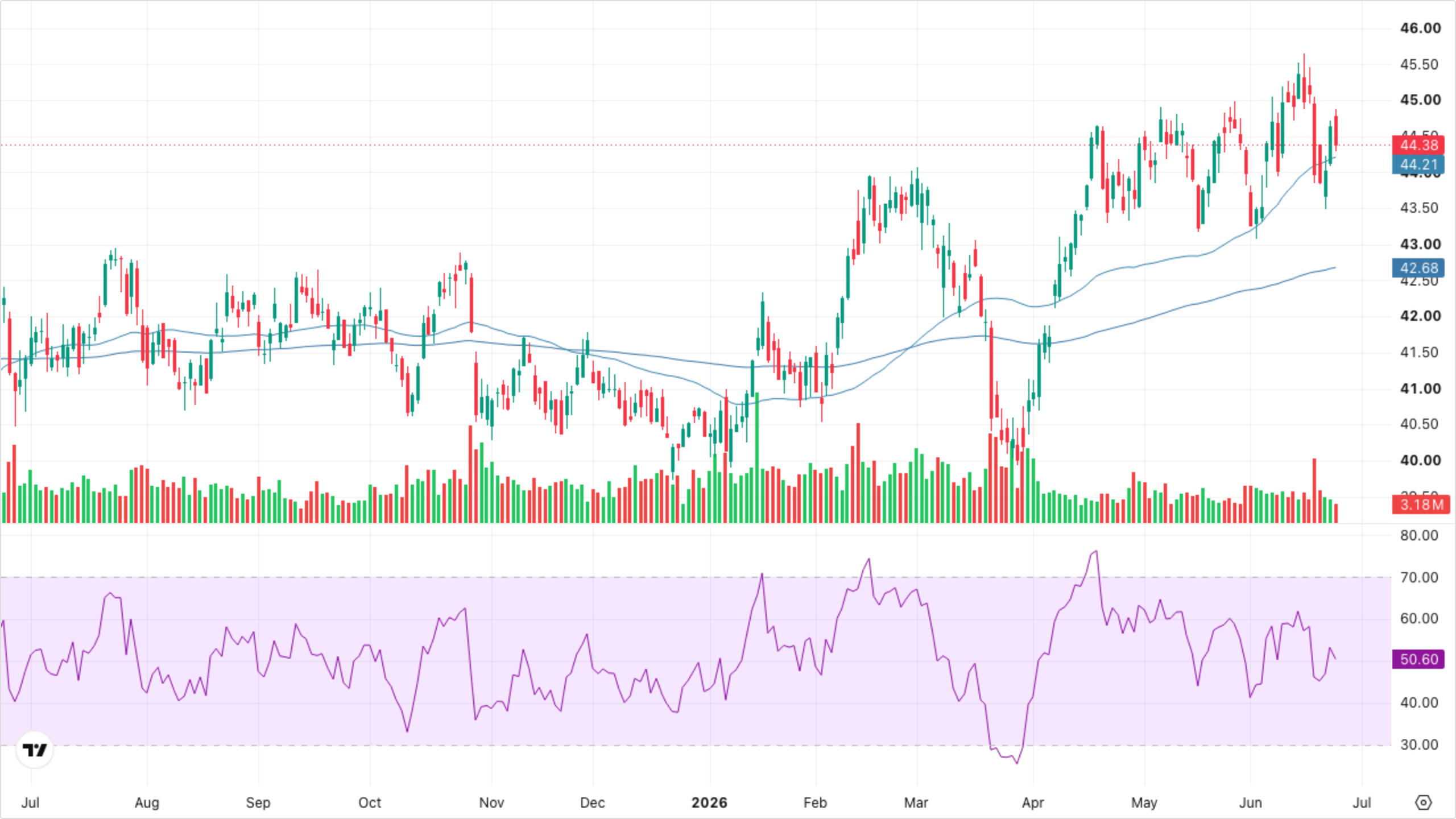Click the 46.00 price scale label
The width and height of the screenshot is (1456, 819).
(x=1420, y=28)
